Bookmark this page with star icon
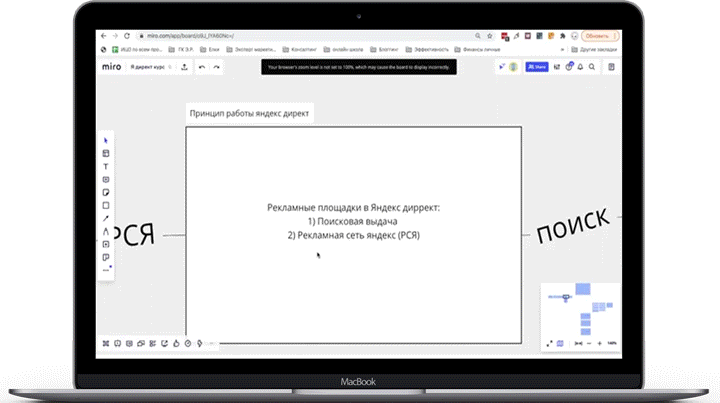 [x=489, y=36]
